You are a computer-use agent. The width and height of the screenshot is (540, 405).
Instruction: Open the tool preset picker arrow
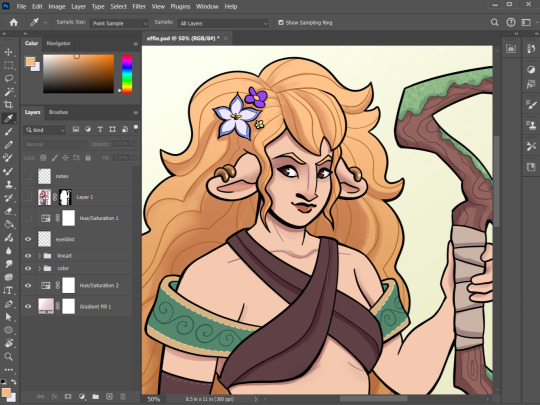[45, 23]
